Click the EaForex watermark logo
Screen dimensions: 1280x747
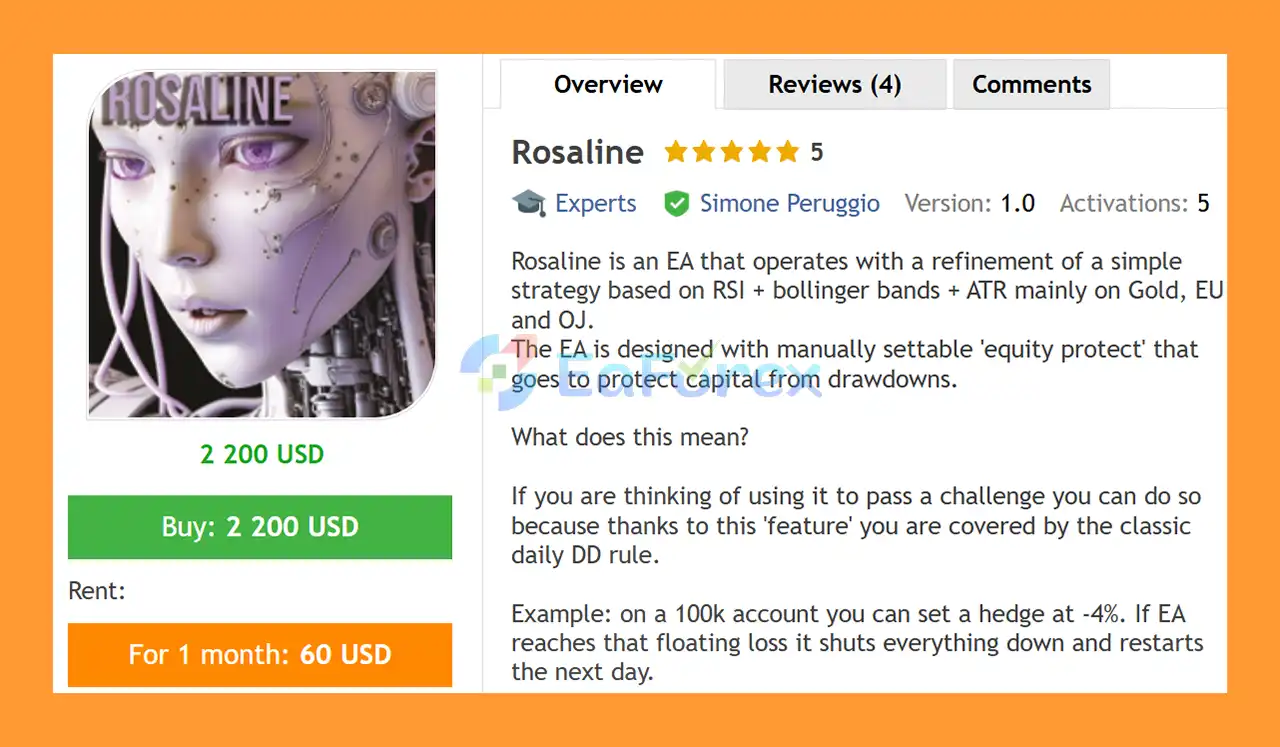(640, 370)
